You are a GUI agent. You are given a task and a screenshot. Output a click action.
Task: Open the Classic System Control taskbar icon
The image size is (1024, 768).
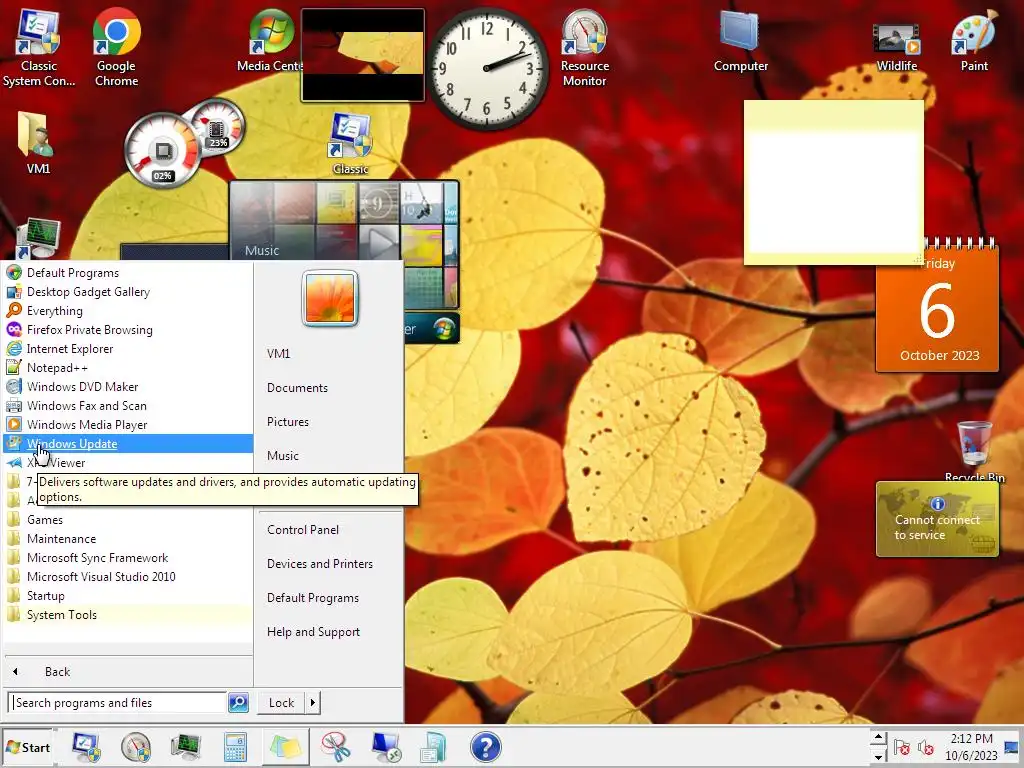(86, 747)
